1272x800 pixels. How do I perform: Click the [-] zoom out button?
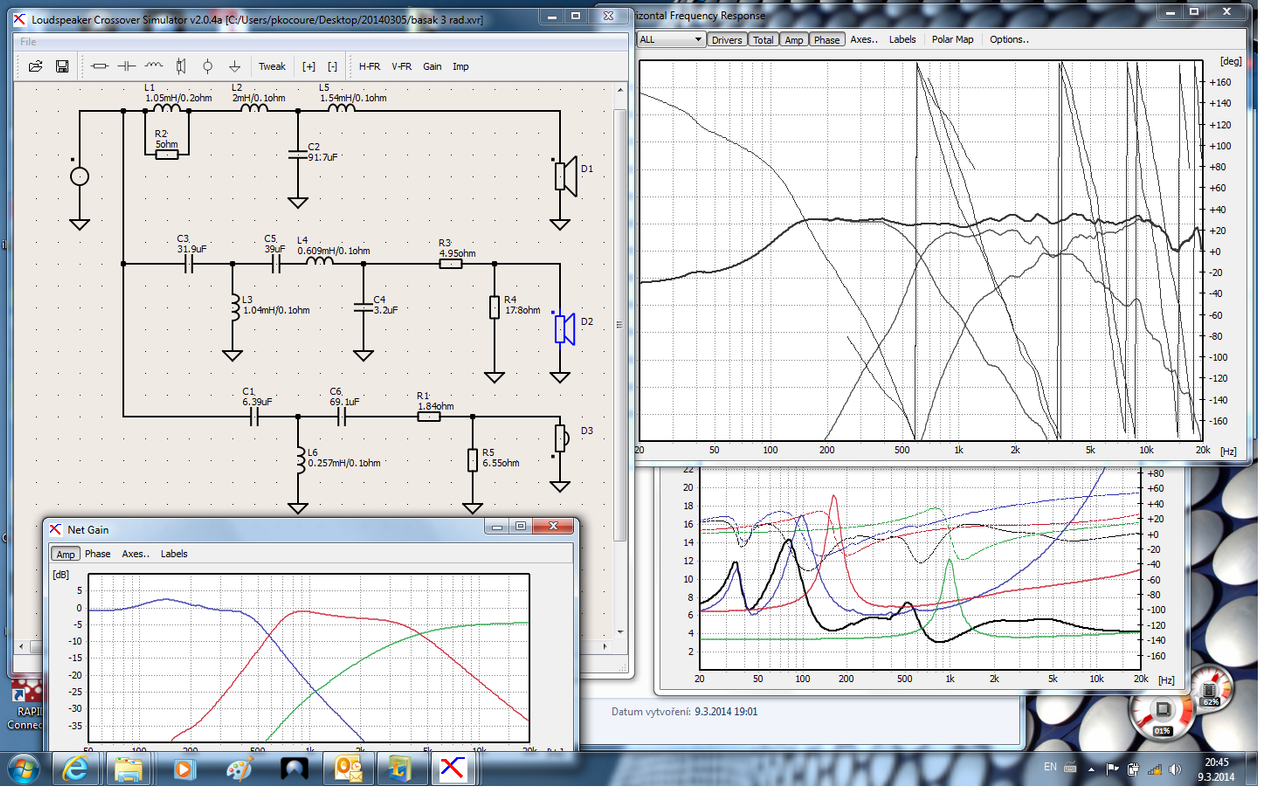[x=332, y=67]
